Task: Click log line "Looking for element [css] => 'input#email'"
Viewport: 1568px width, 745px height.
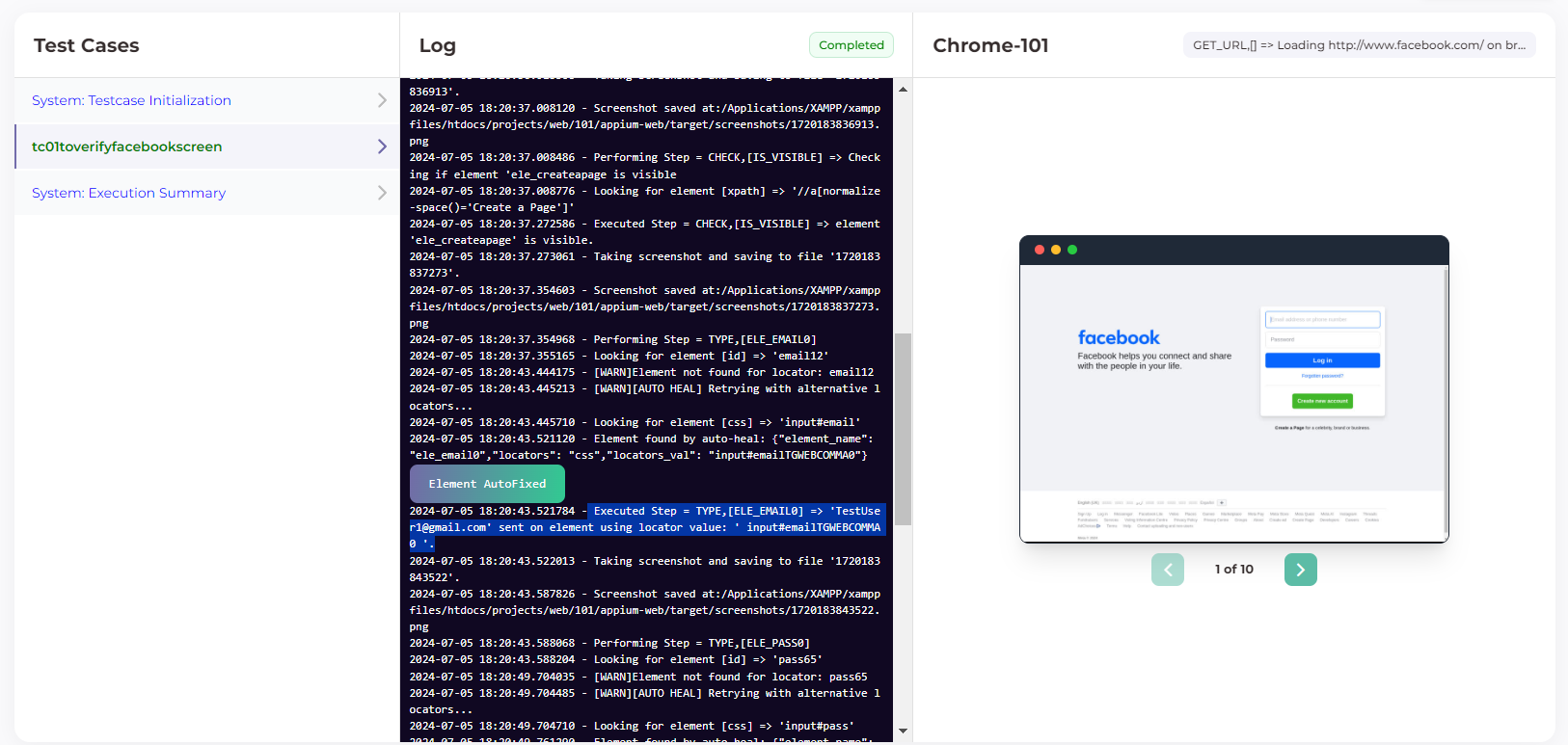Action: [635, 422]
